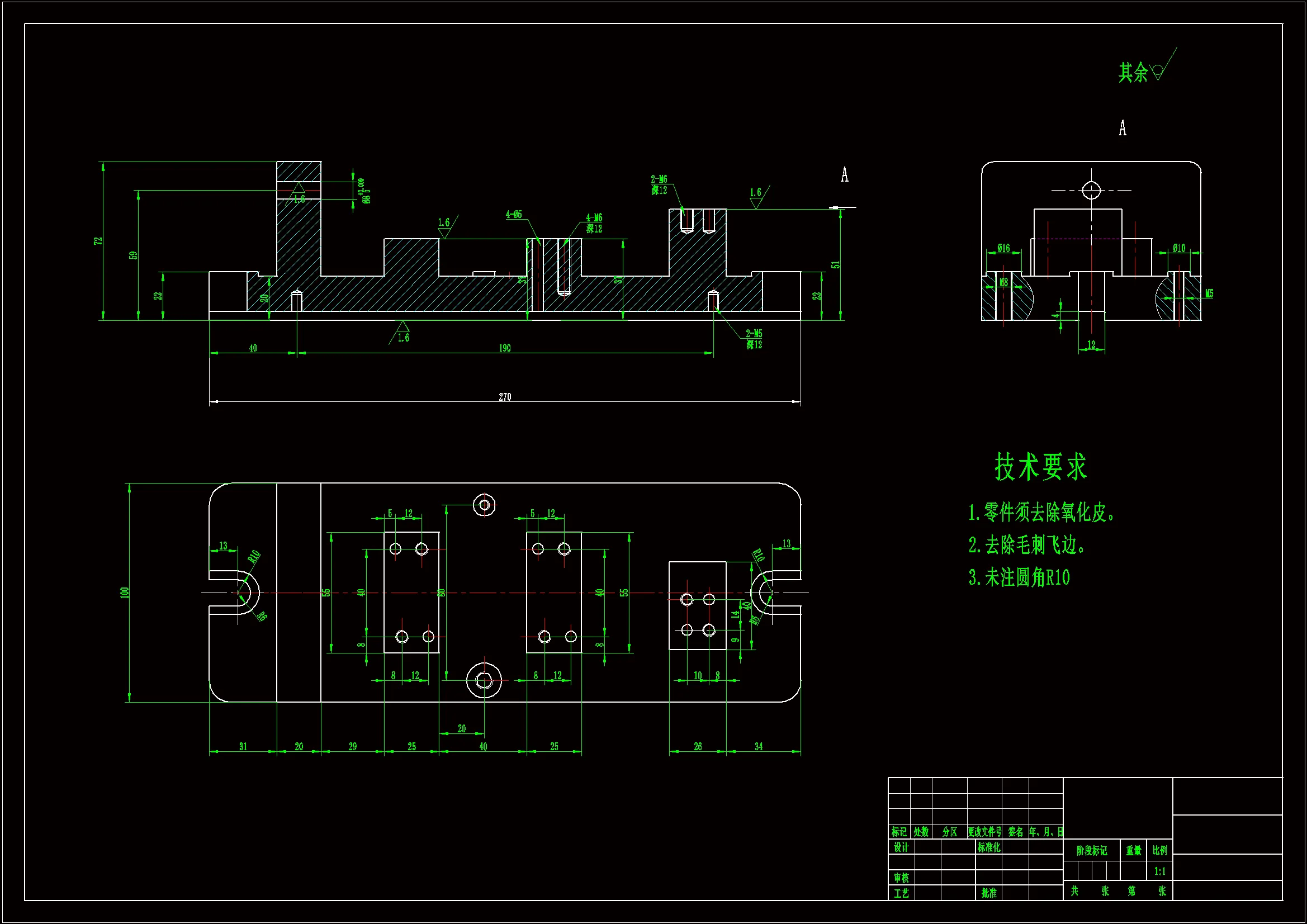
Task: Click the 技术要求 heading text
Action: click(1040, 467)
